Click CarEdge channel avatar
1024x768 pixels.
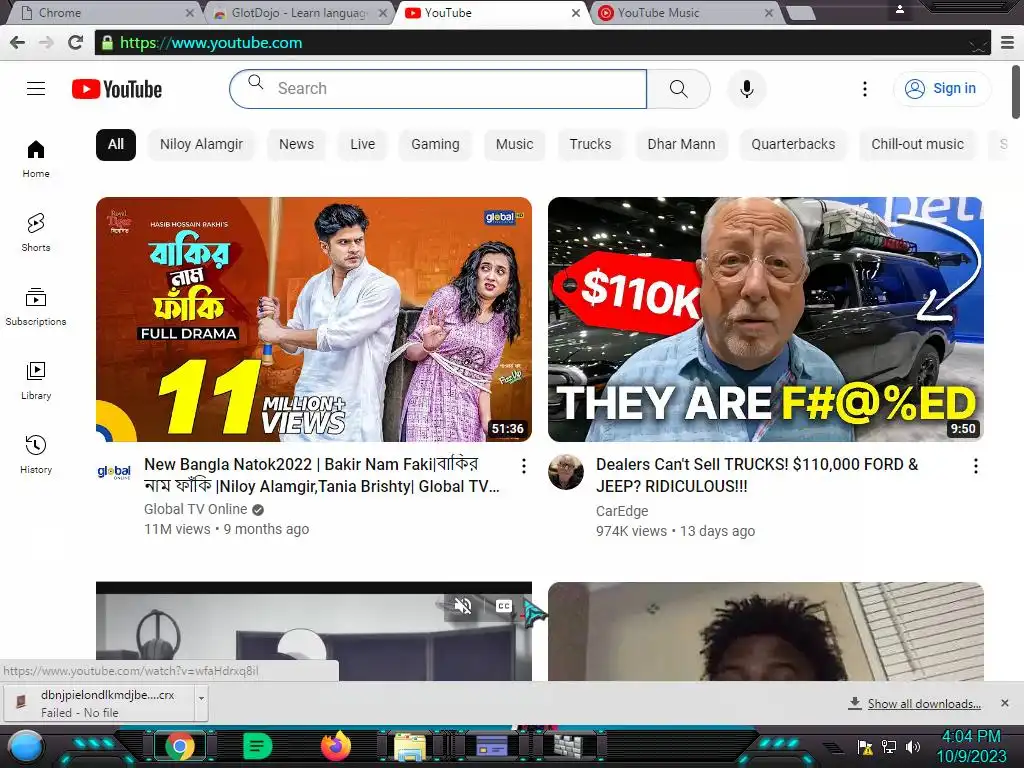[566, 472]
